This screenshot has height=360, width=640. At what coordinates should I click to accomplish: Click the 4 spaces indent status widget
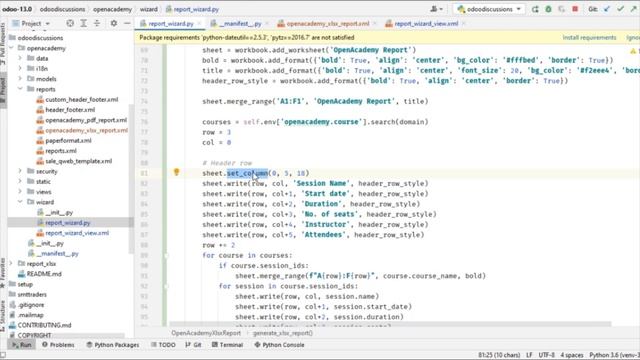(x=572, y=355)
